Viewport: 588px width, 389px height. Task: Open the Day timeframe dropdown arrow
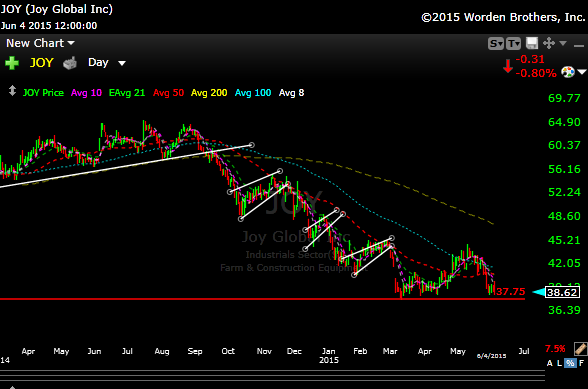tap(122, 63)
